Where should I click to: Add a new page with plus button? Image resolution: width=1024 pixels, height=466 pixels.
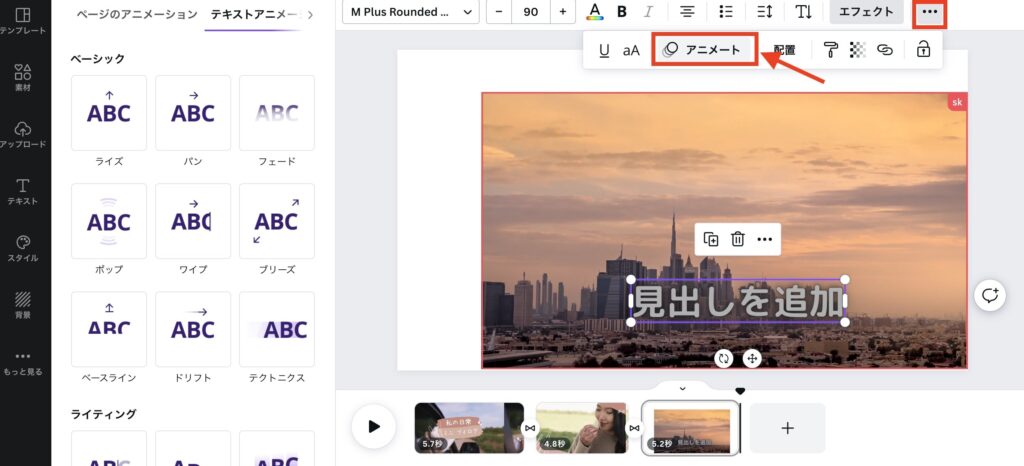point(788,428)
